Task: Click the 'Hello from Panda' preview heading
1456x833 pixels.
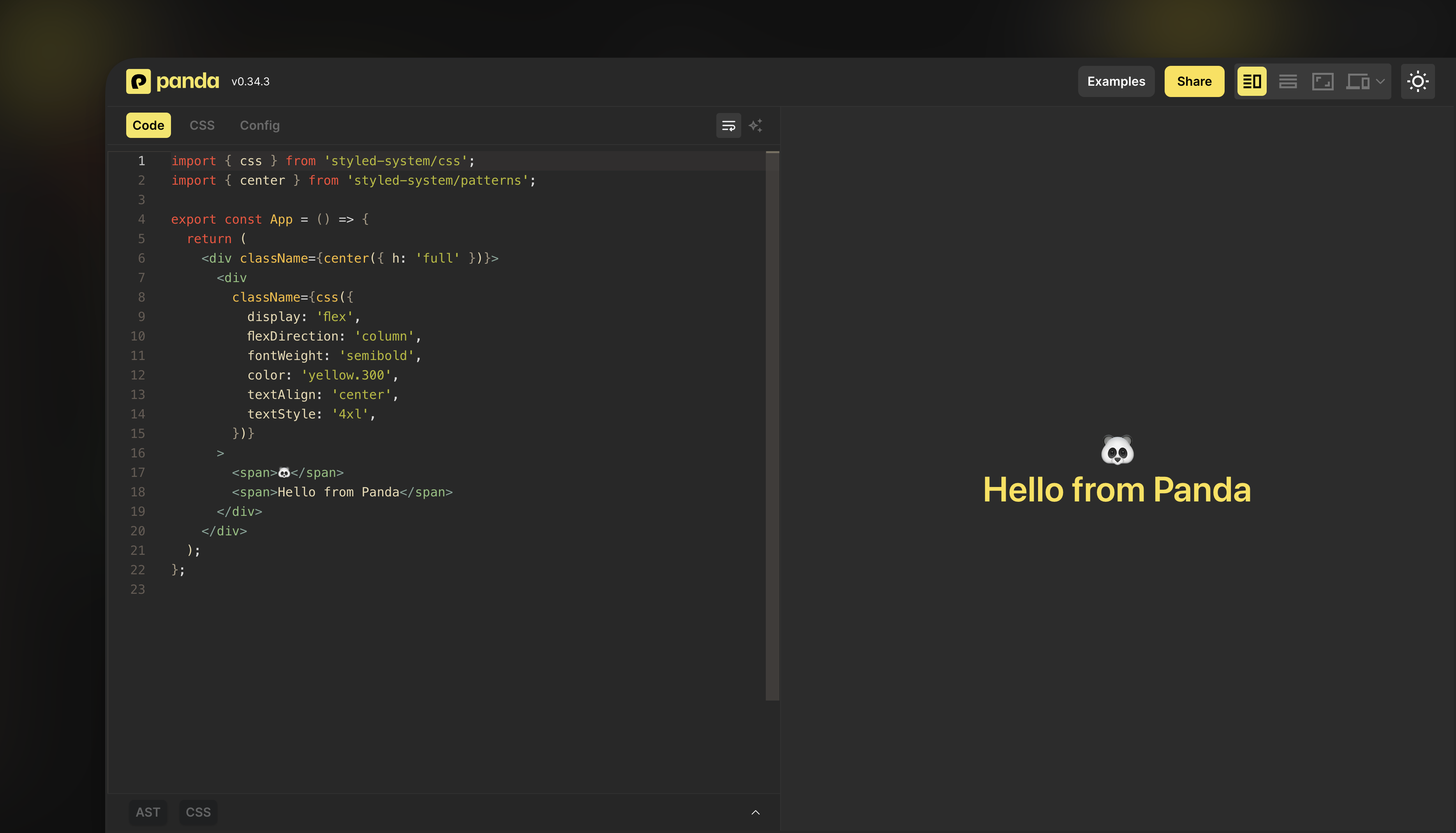Action: [1117, 490]
